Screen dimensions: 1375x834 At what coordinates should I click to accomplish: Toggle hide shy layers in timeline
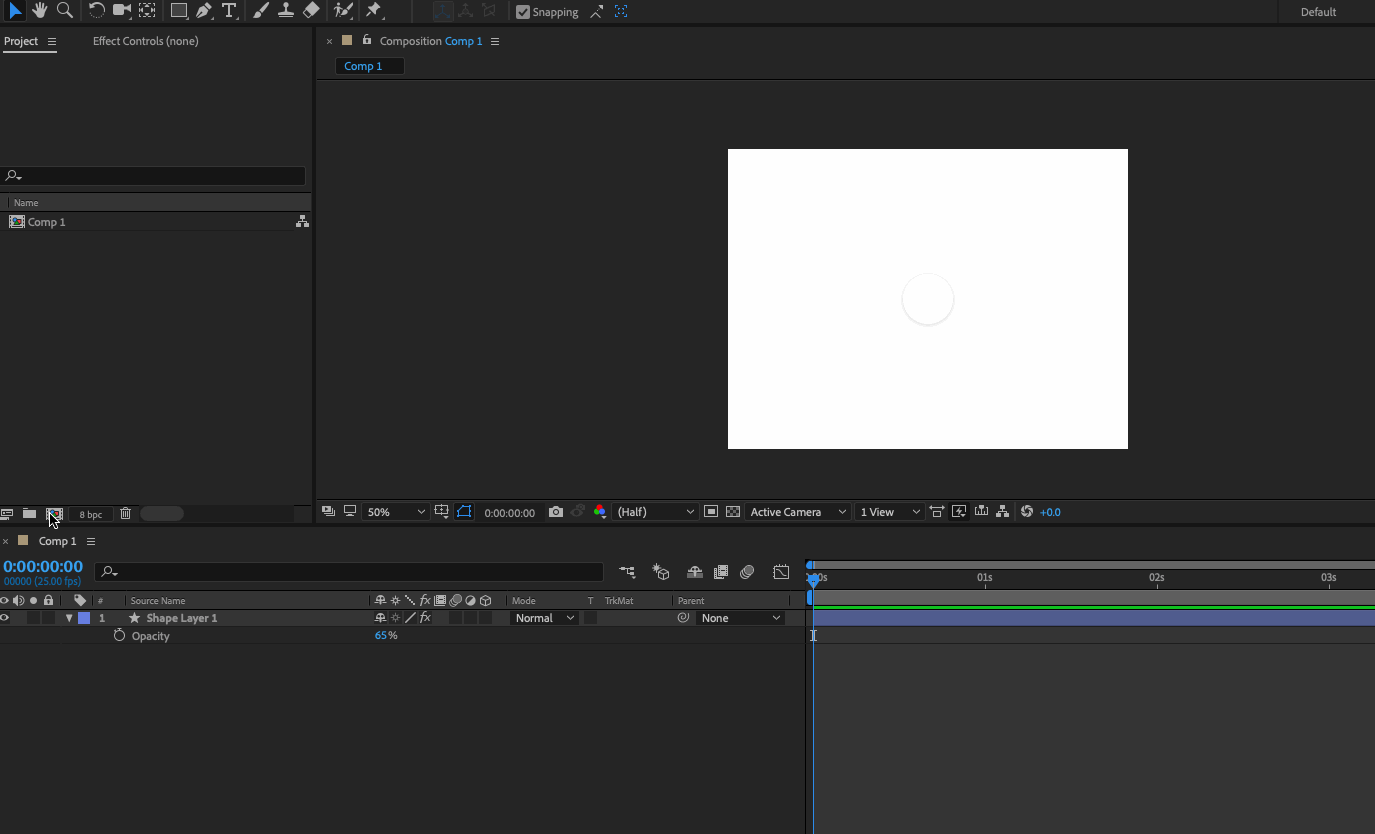tap(695, 572)
